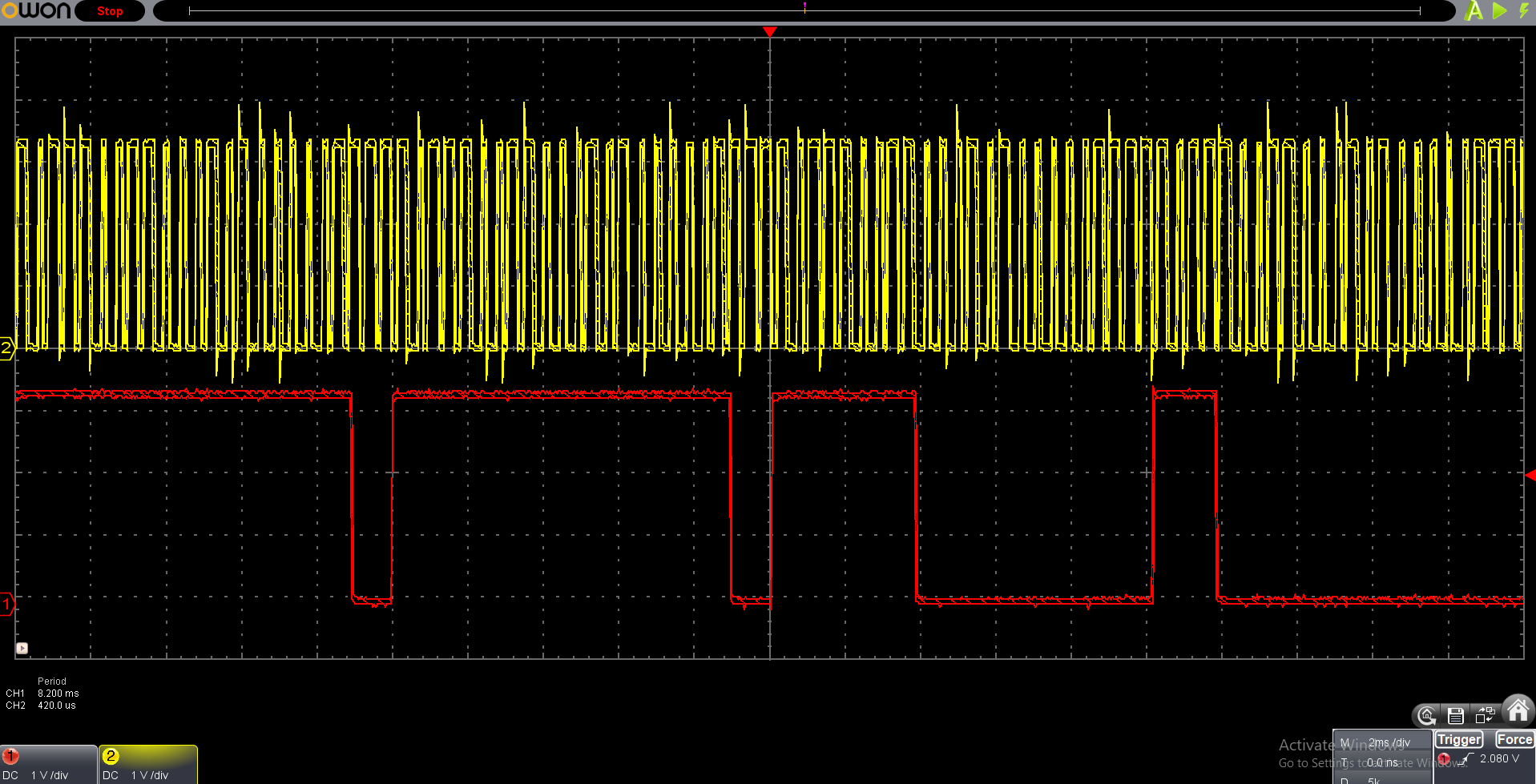Image resolution: width=1536 pixels, height=784 pixels.
Task: Click the small play arrow in the grid corner
Action: [22, 649]
